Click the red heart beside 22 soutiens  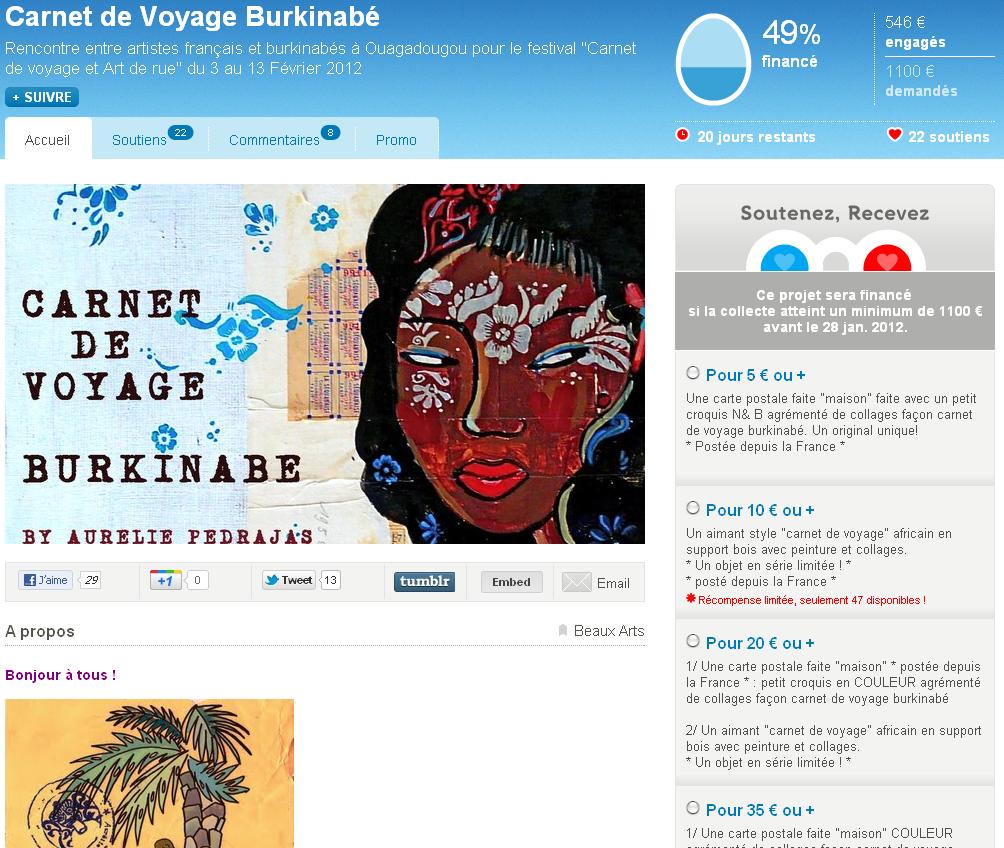point(895,135)
